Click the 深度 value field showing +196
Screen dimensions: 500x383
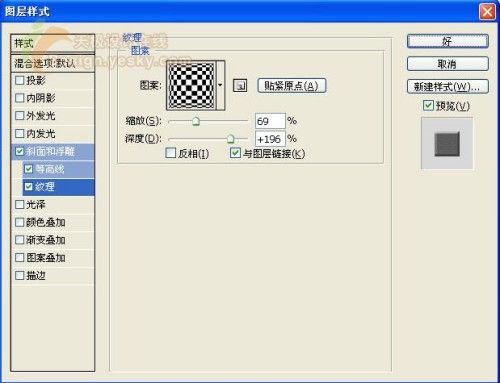270,139
